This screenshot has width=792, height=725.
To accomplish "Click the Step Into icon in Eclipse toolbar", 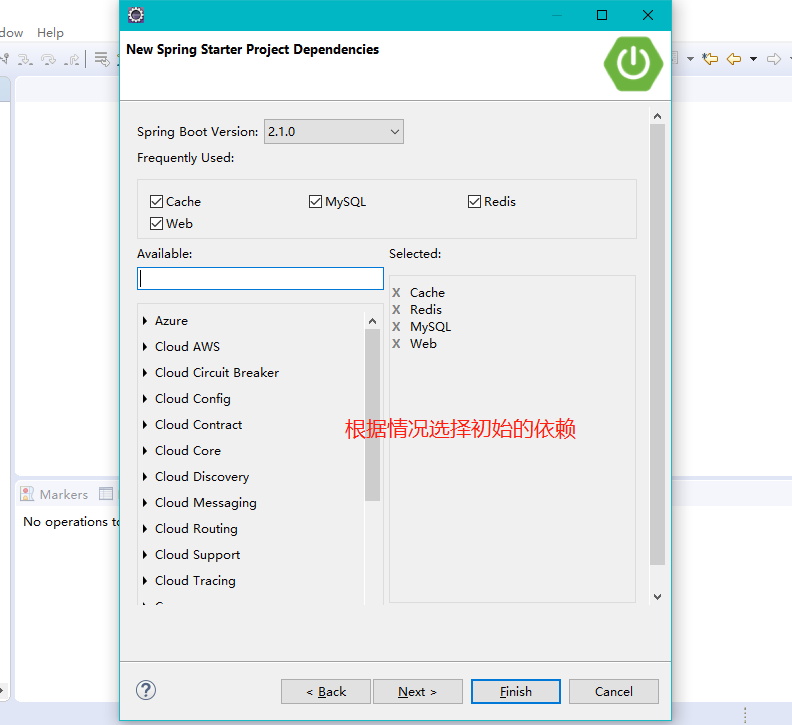I will (25, 60).
